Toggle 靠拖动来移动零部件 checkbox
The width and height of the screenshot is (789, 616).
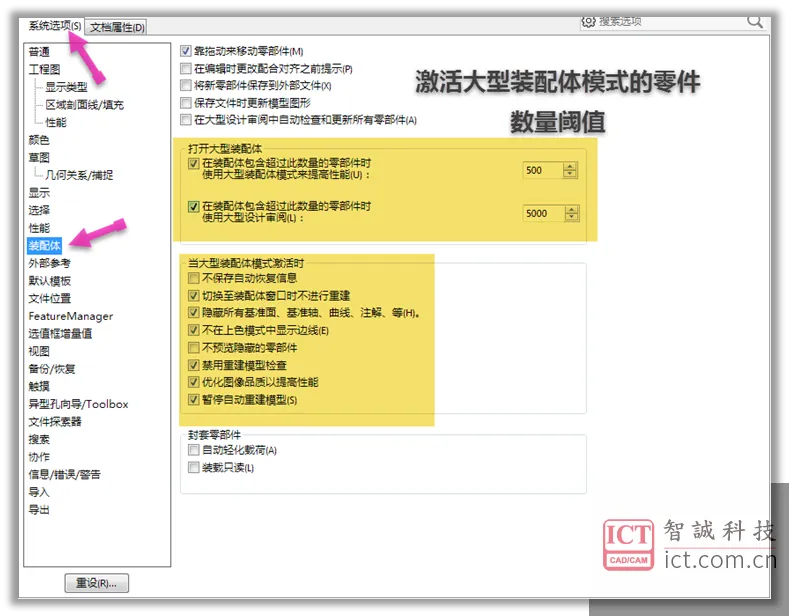coord(186,51)
